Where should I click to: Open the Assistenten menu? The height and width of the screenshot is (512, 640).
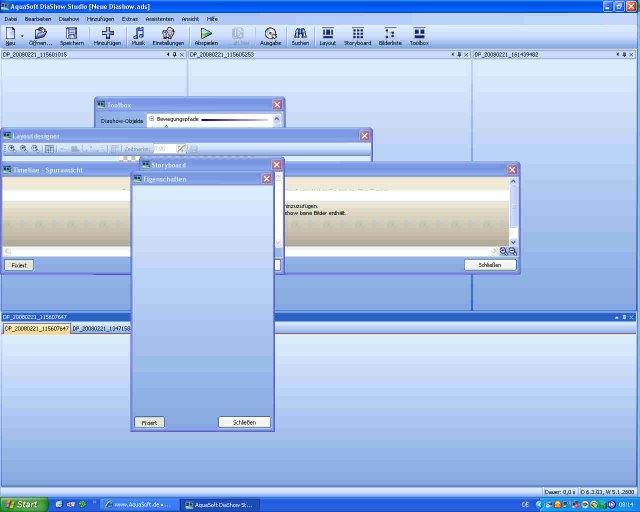pyautogui.click(x=159, y=19)
